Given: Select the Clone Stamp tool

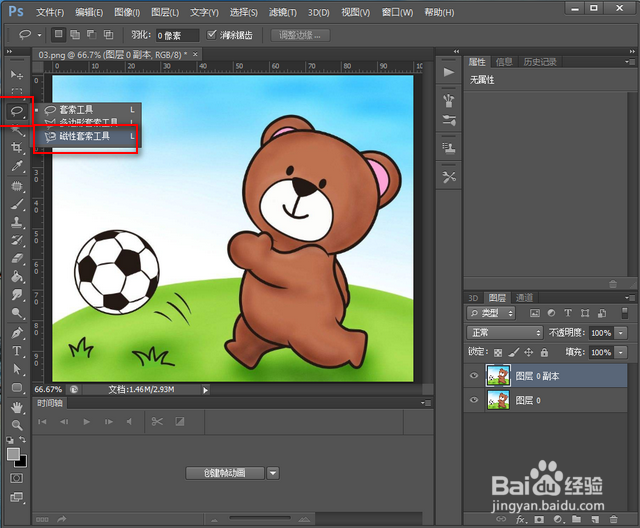Looking at the screenshot, I should click(17, 222).
